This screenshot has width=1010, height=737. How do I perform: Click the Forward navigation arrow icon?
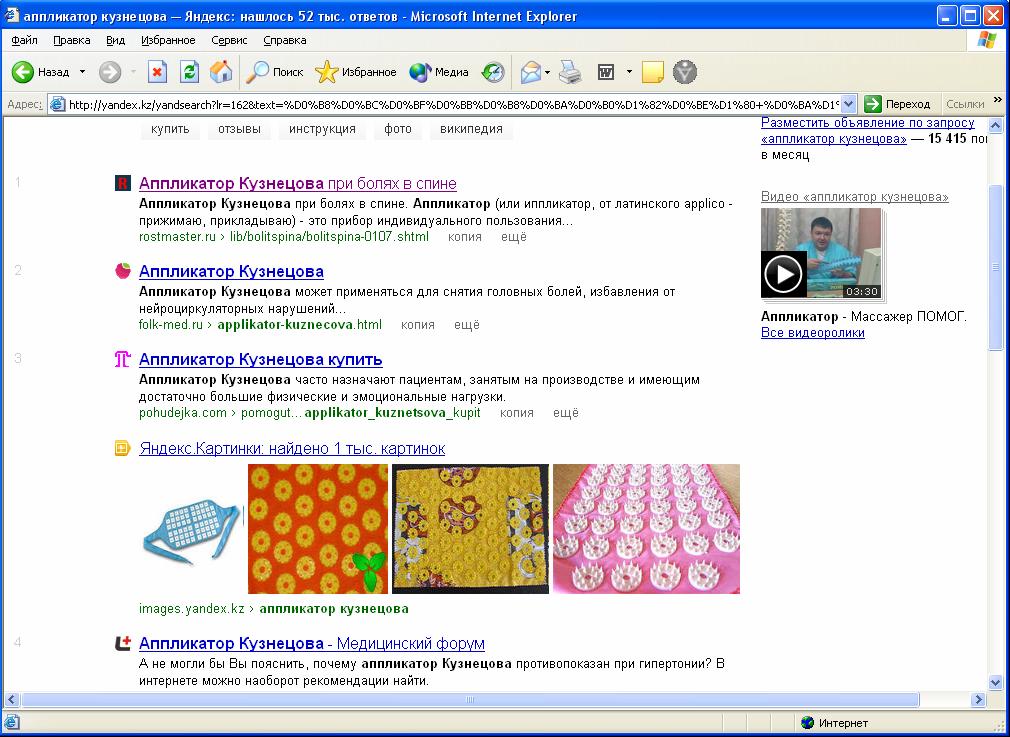[x=110, y=72]
